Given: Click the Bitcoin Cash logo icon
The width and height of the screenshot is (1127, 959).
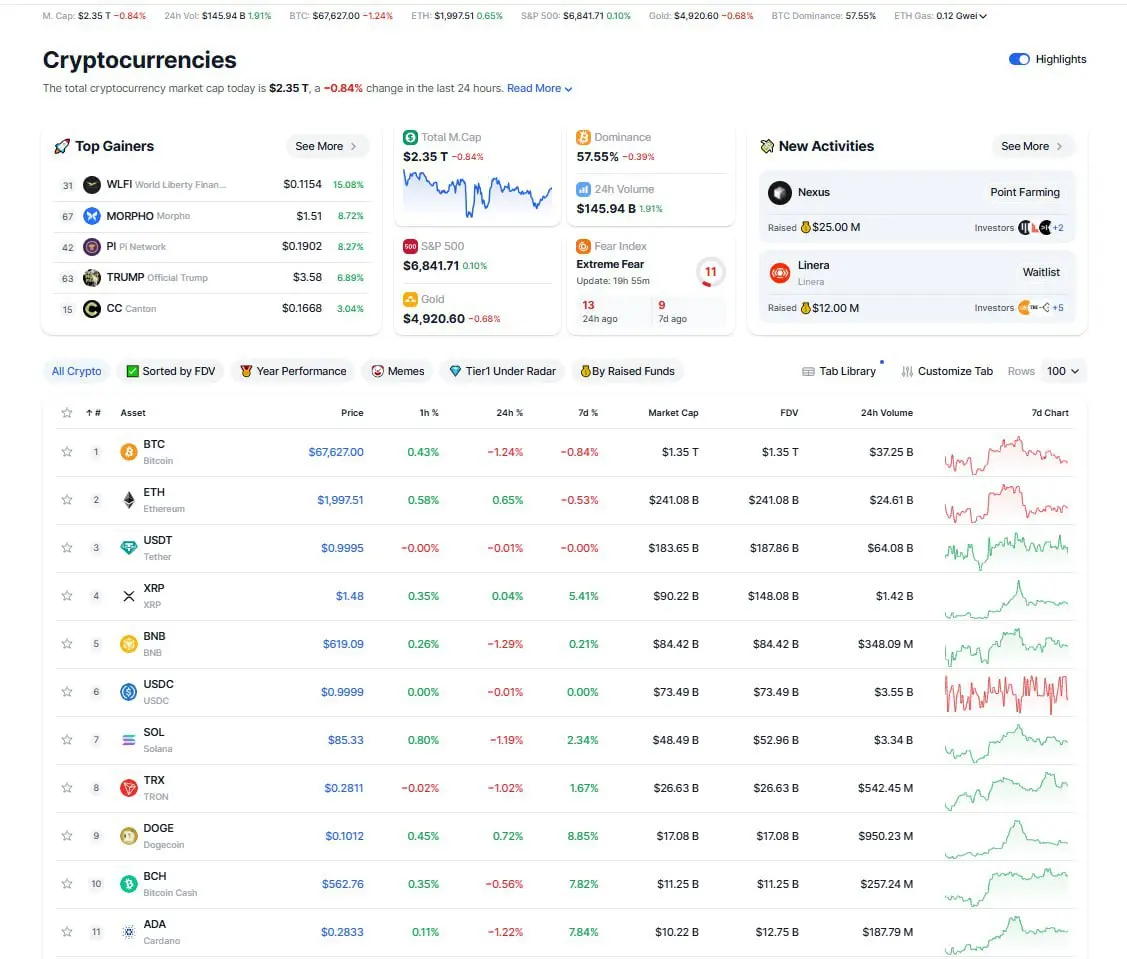Looking at the screenshot, I should (129, 884).
